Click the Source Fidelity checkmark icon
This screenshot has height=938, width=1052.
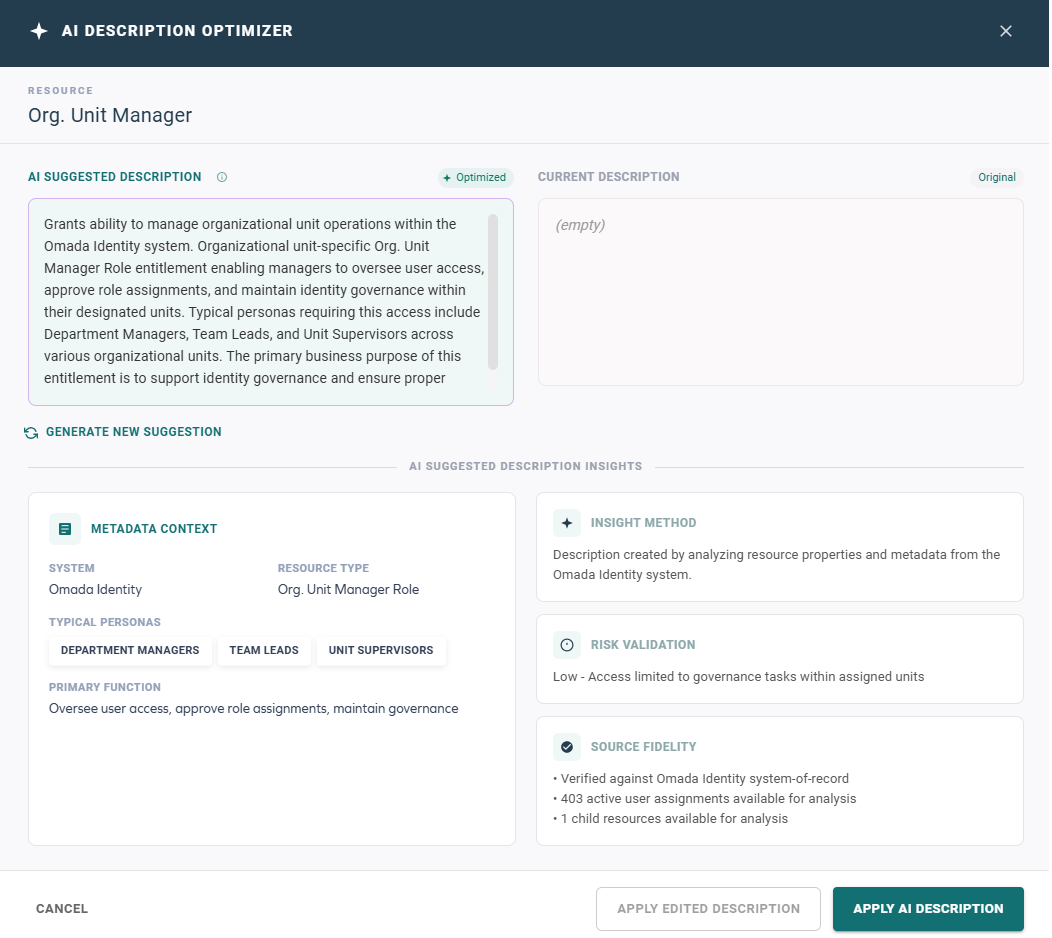pyautogui.click(x=567, y=747)
